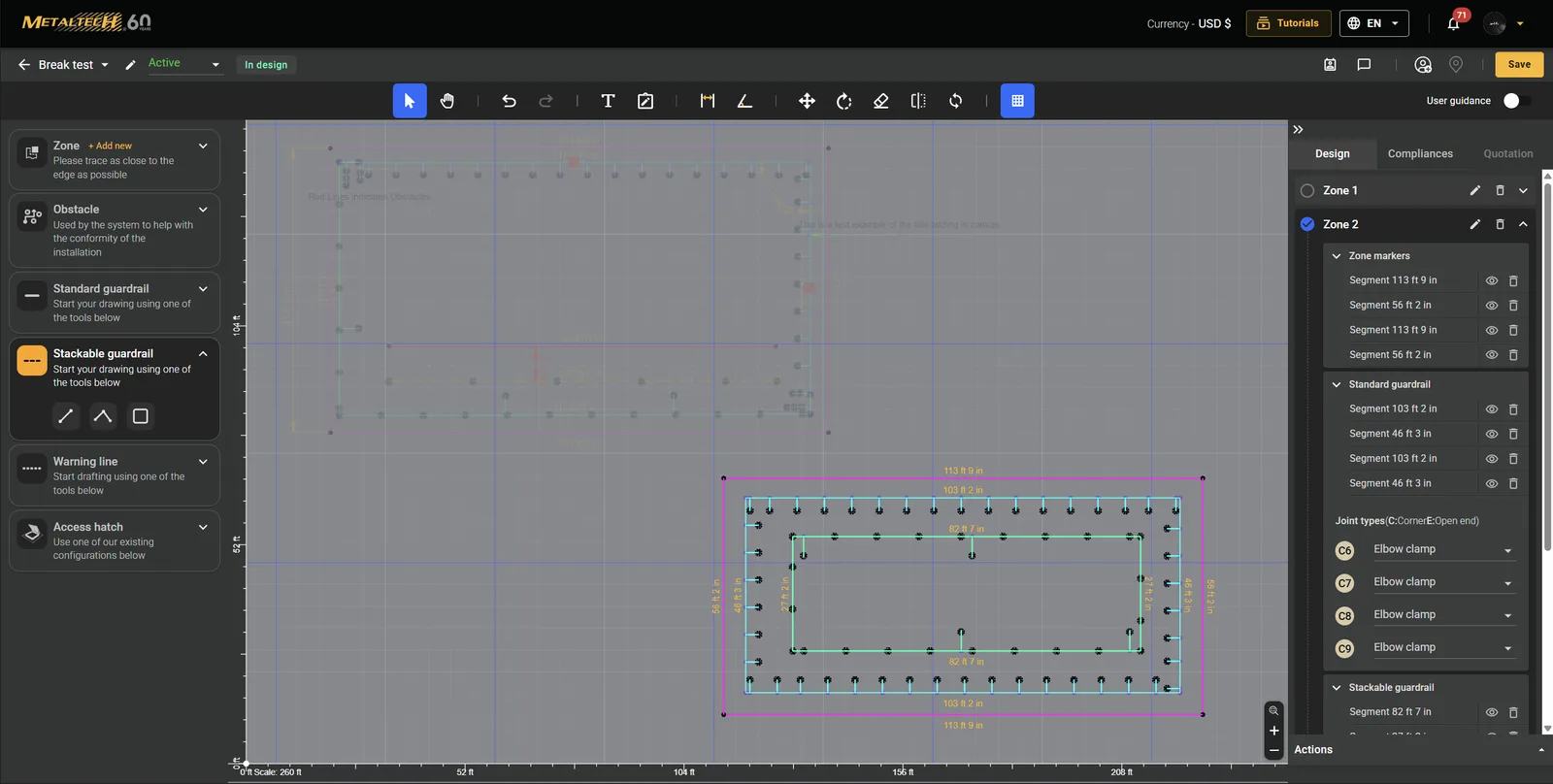The width and height of the screenshot is (1553, 784).
Task: Rename project with pencil icon
Action: click(x=130, y=65)
